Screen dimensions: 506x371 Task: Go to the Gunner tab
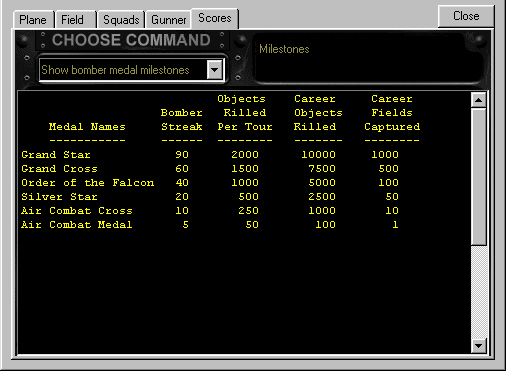[169, 20]
